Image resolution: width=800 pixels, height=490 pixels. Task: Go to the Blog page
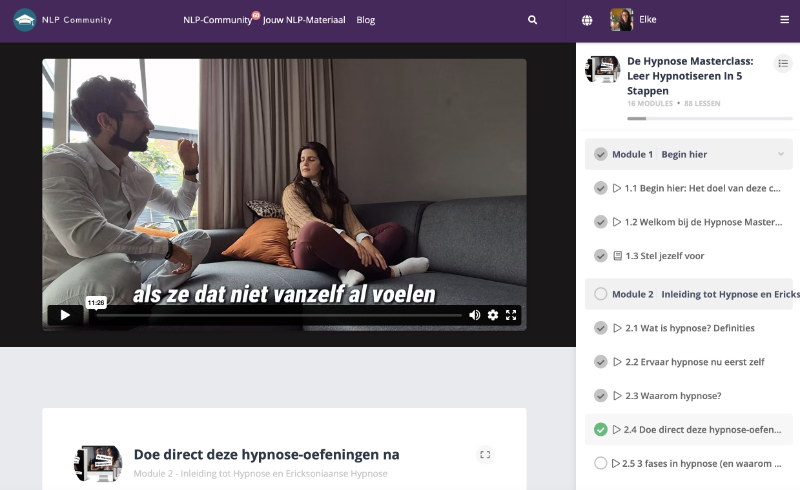pyautogui.click(x=365, y=20)
